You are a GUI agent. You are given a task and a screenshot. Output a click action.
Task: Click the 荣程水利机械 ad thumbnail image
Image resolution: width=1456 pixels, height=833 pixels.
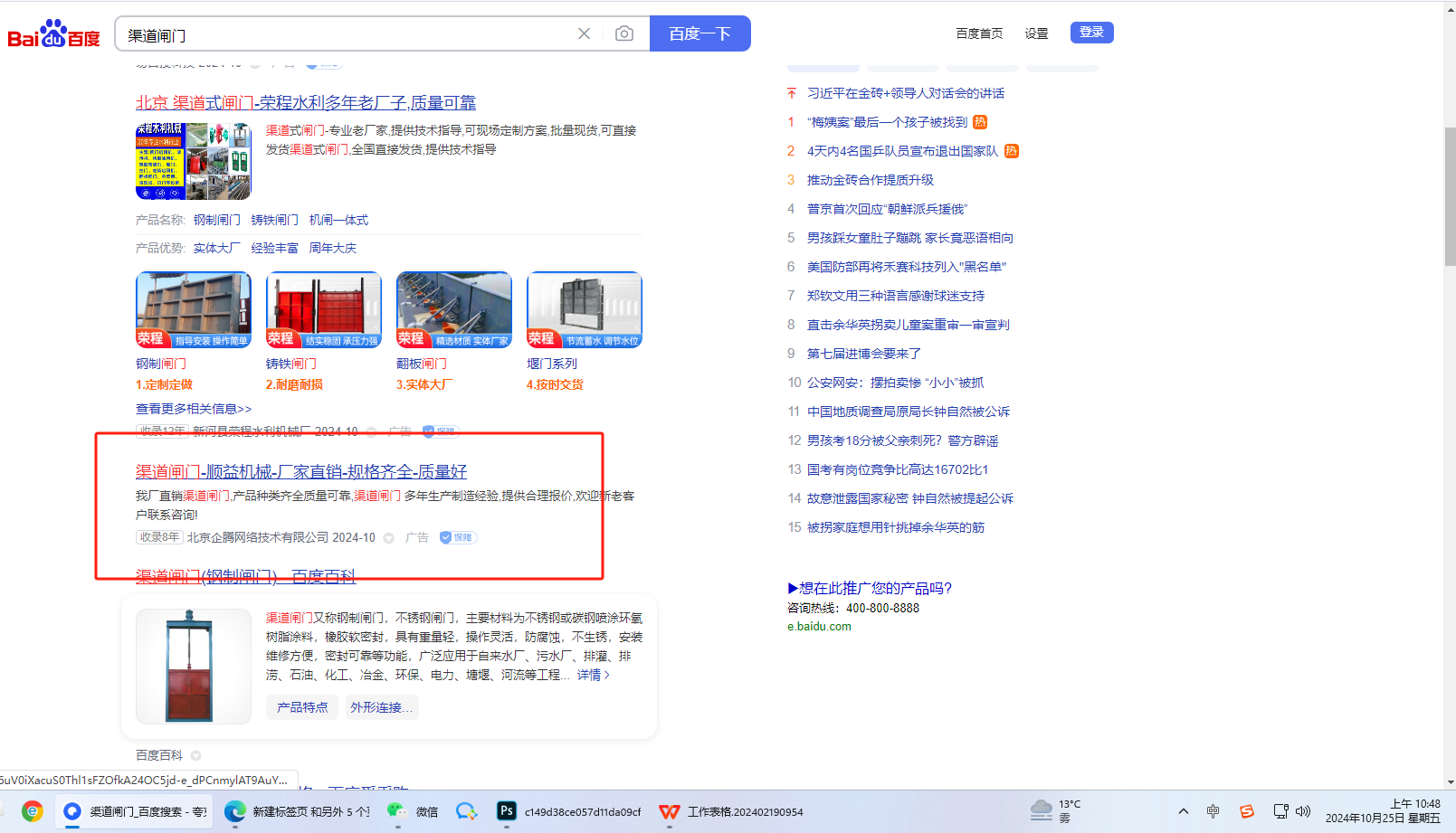193,161
